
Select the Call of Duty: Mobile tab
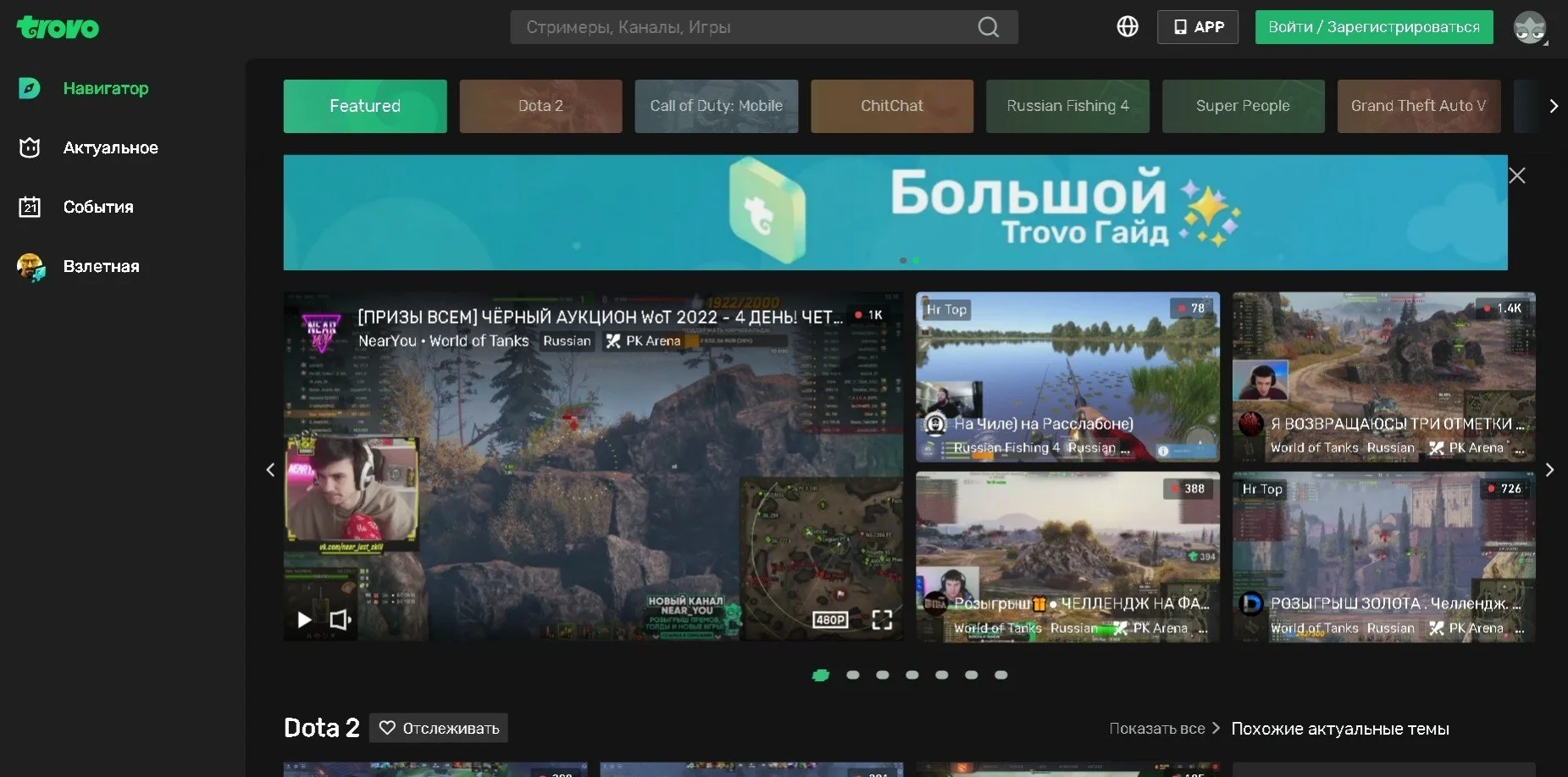click(716, 106)
